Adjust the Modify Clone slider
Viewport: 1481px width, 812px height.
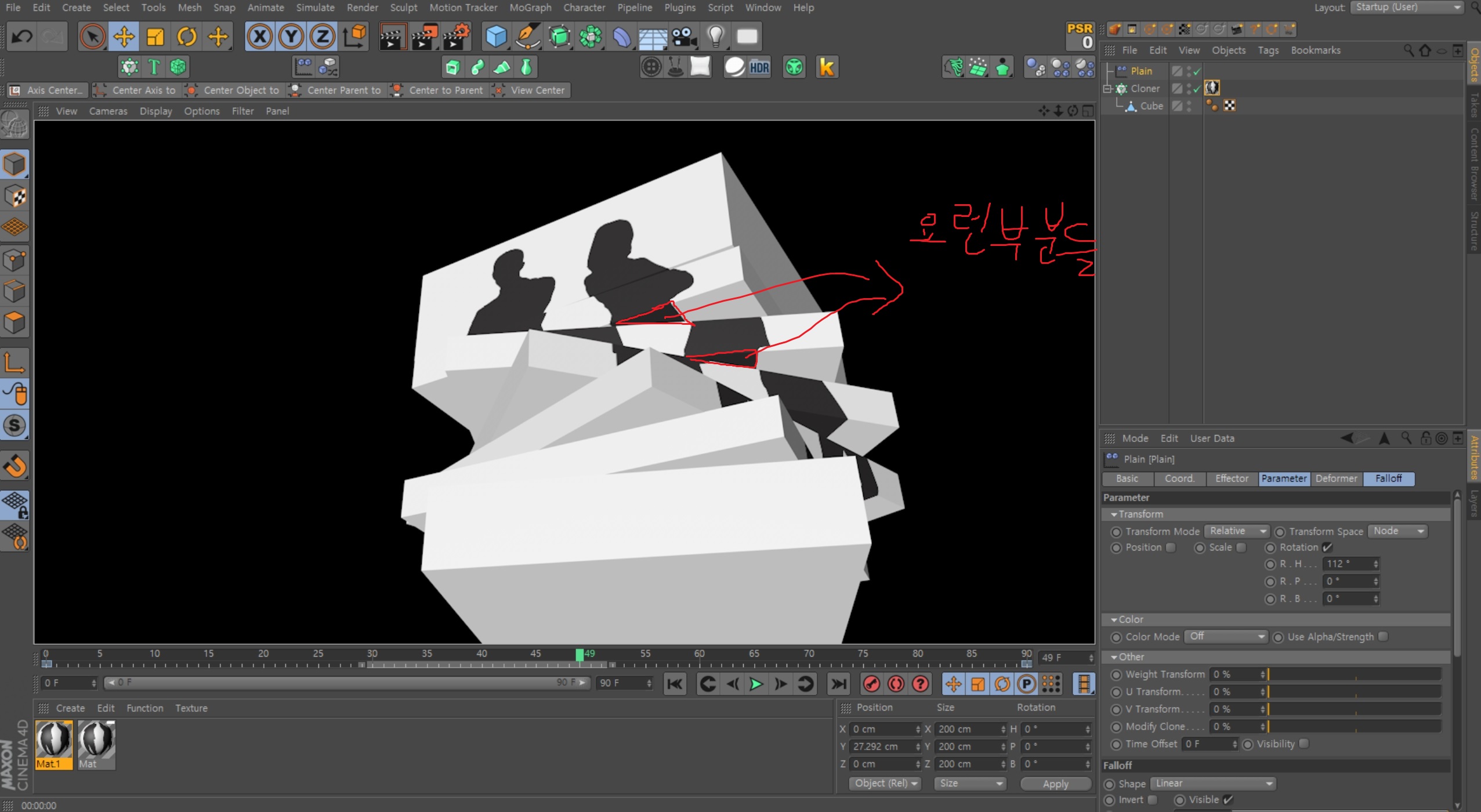pyautogui.click(x=1354, y=727)
